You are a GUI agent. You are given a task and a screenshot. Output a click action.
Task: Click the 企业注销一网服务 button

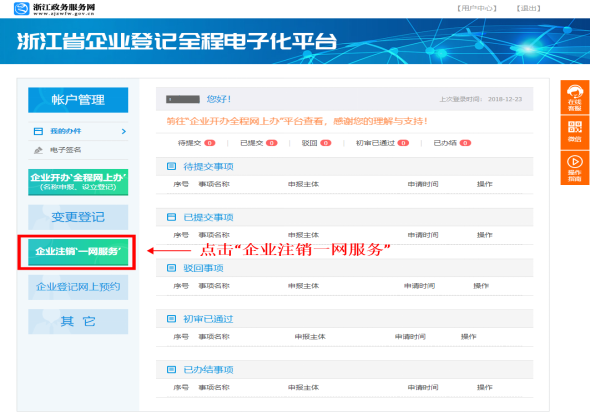pos(78,251)
